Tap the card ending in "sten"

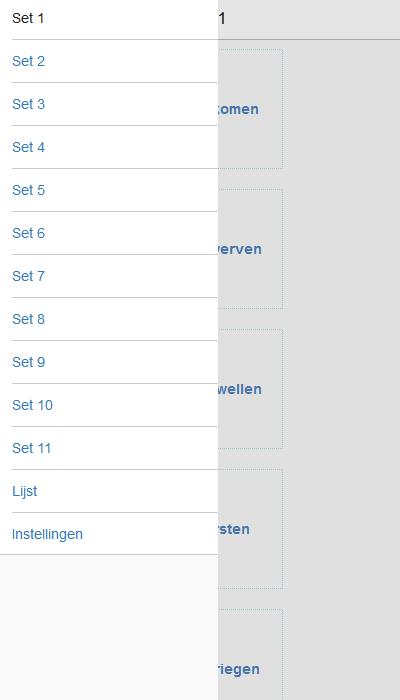point(250,529)
